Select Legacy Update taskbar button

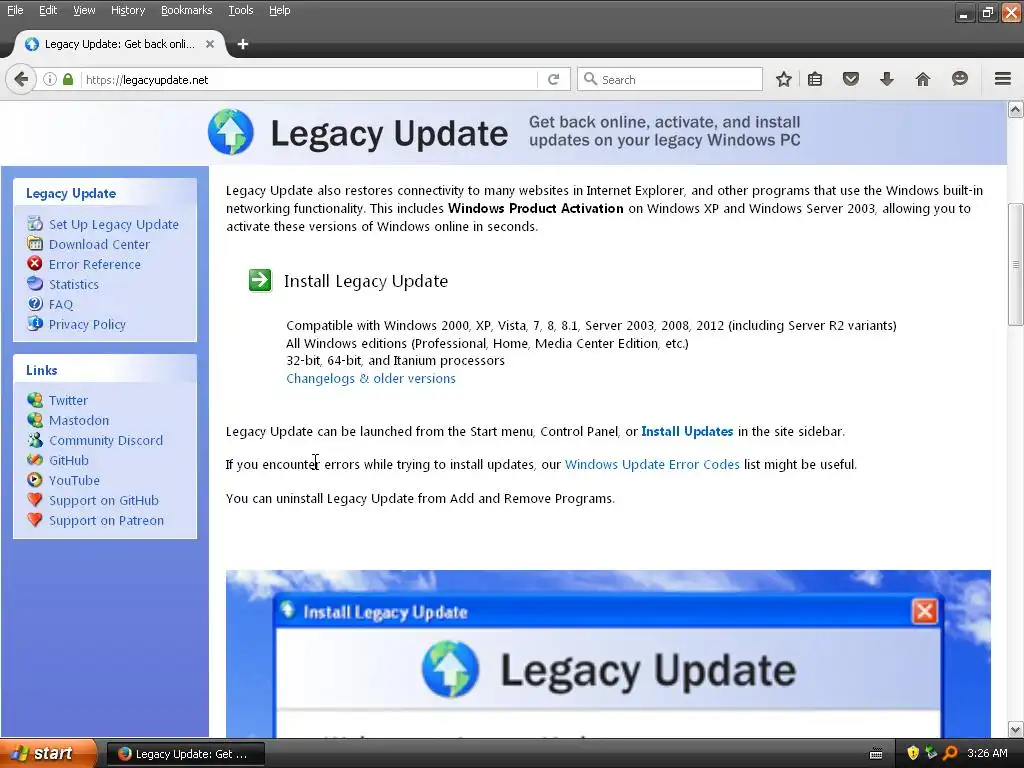185,754
